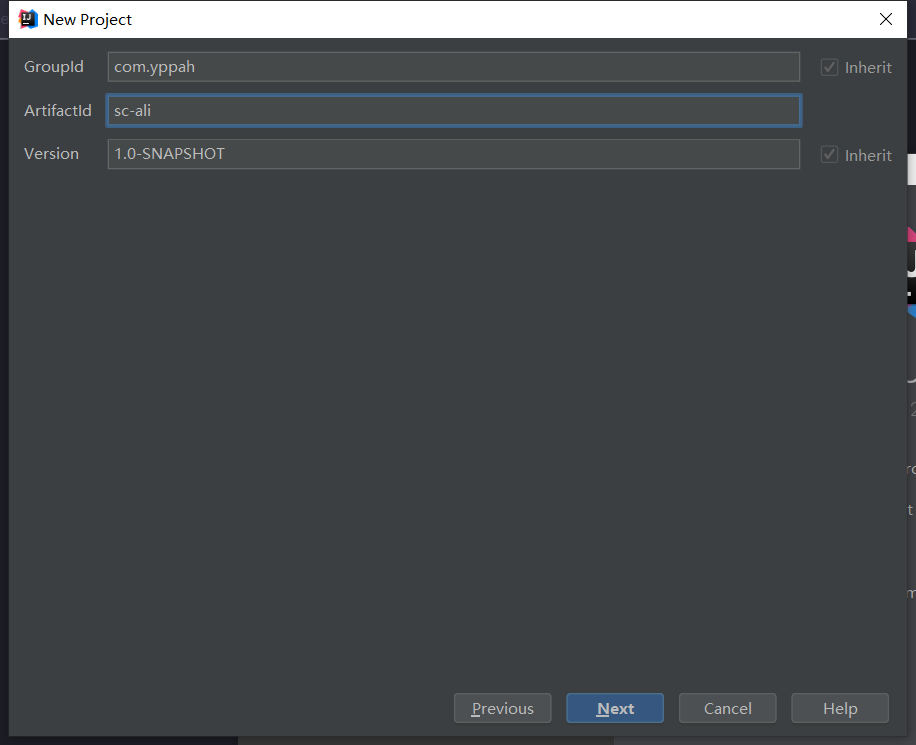Focus the GroupId field containing com.yppah
The image size is (916, 745).
coord(453,67)
